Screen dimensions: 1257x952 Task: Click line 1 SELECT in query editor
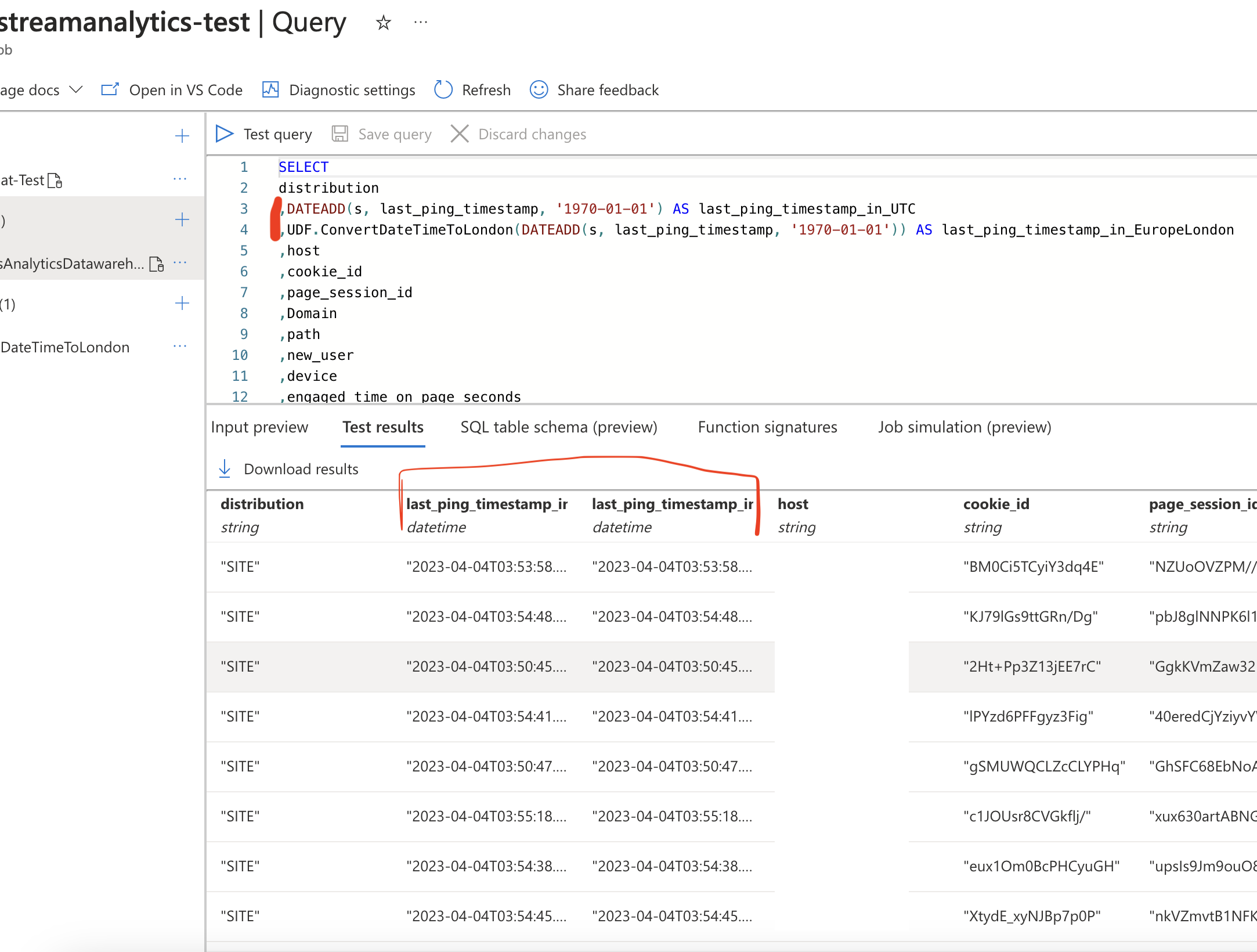[304, 167]
